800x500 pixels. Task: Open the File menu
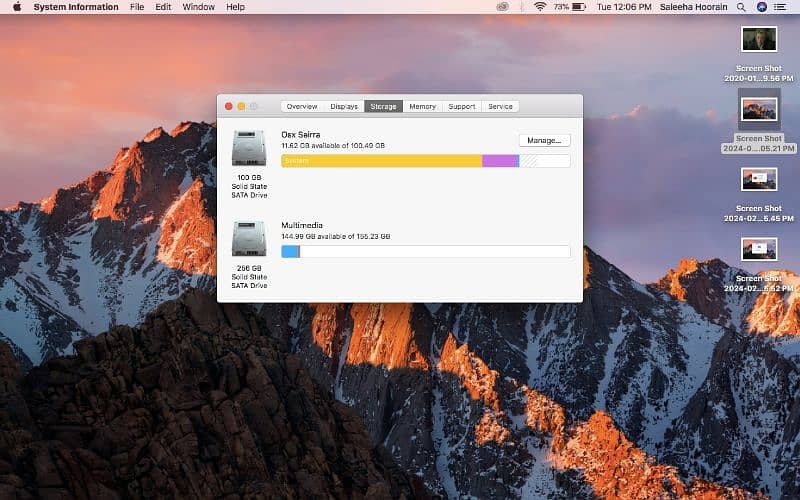click(x=136, y=7)
